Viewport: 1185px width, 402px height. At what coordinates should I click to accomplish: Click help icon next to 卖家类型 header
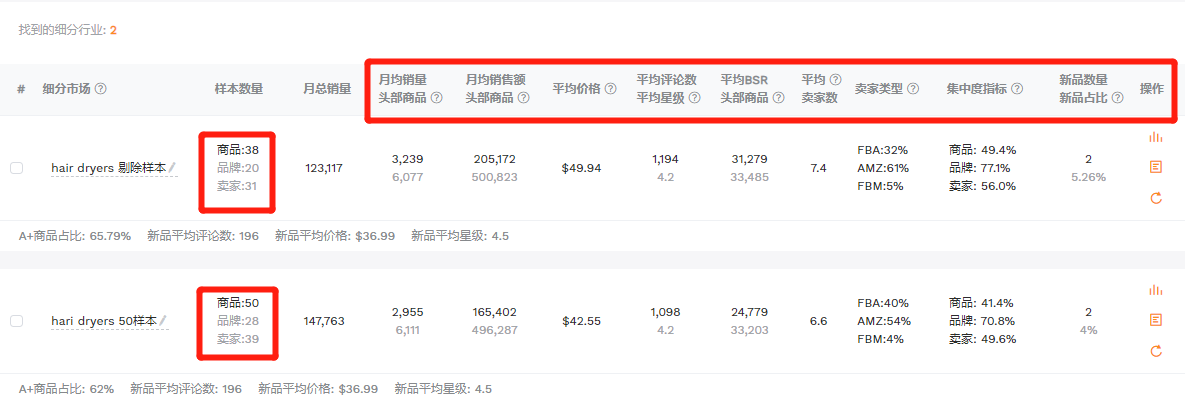click(913, 89)
